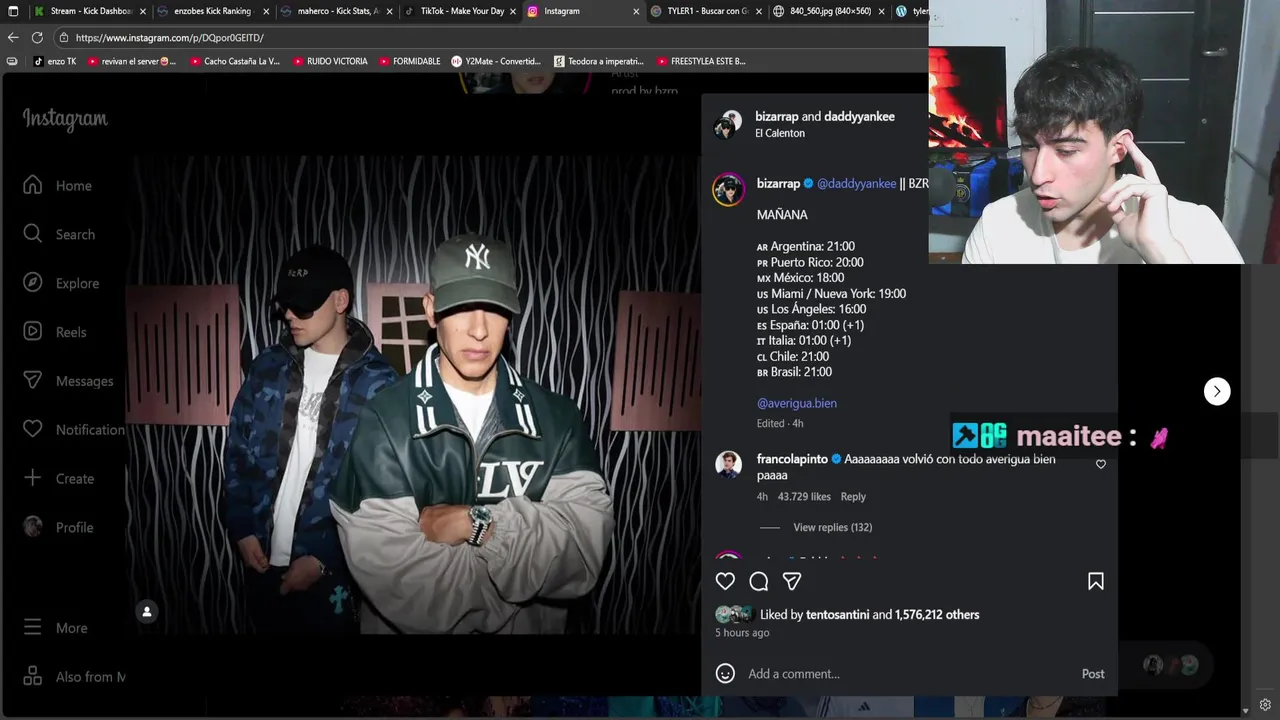Open Instagram Home from the sidebar
1280x720 pixels.
tap(57, 186)
